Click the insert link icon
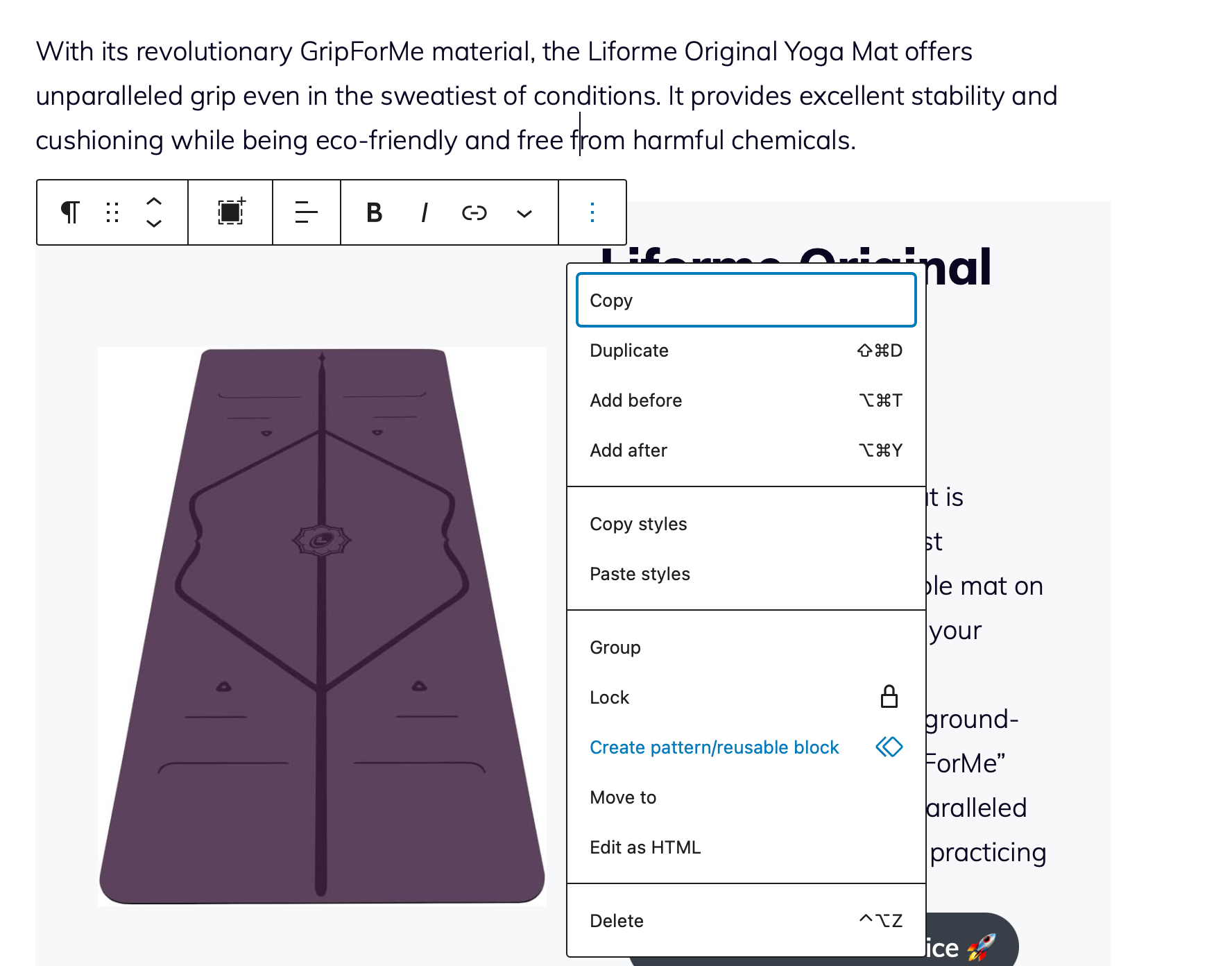 pos(474,212)
